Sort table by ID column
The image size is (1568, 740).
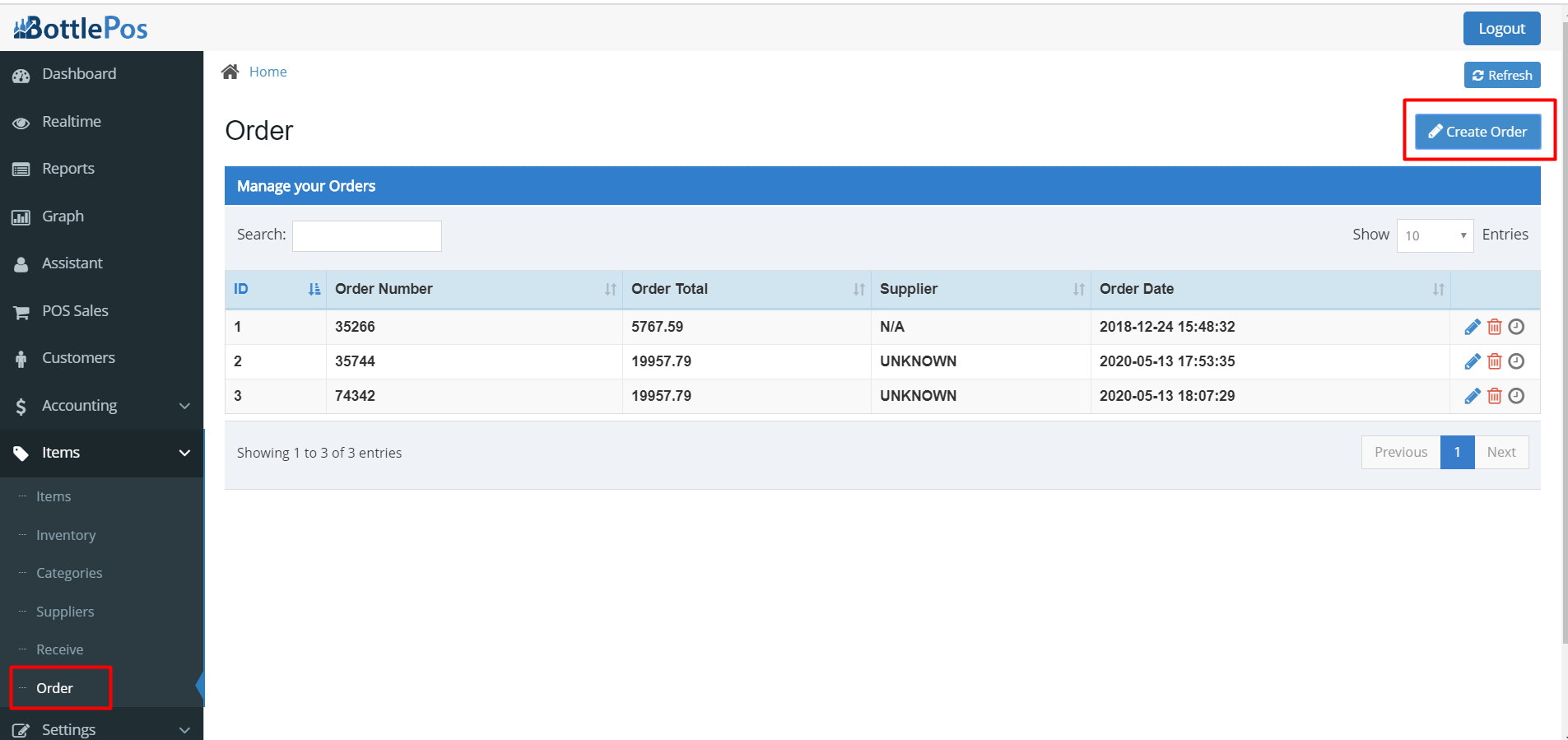tap(275, 289)
